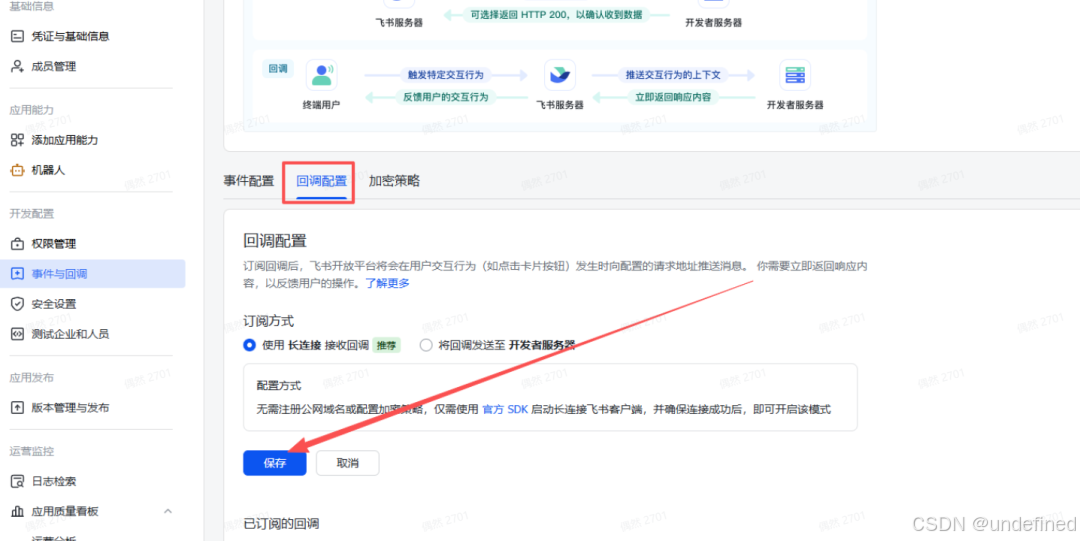Viewport: 1080px width, 541px height.
Task: Click the 事件与回调 sidebar icon
Action: point(17,274)
